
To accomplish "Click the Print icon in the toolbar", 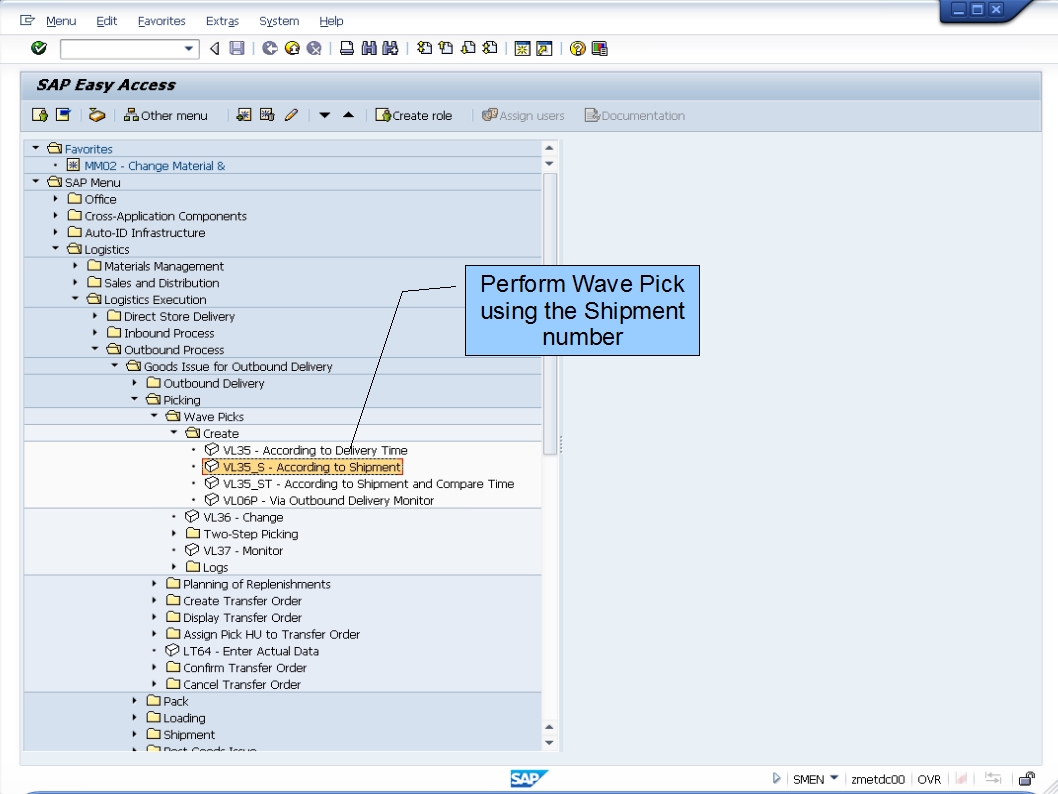I will click(x=347, y=48).
